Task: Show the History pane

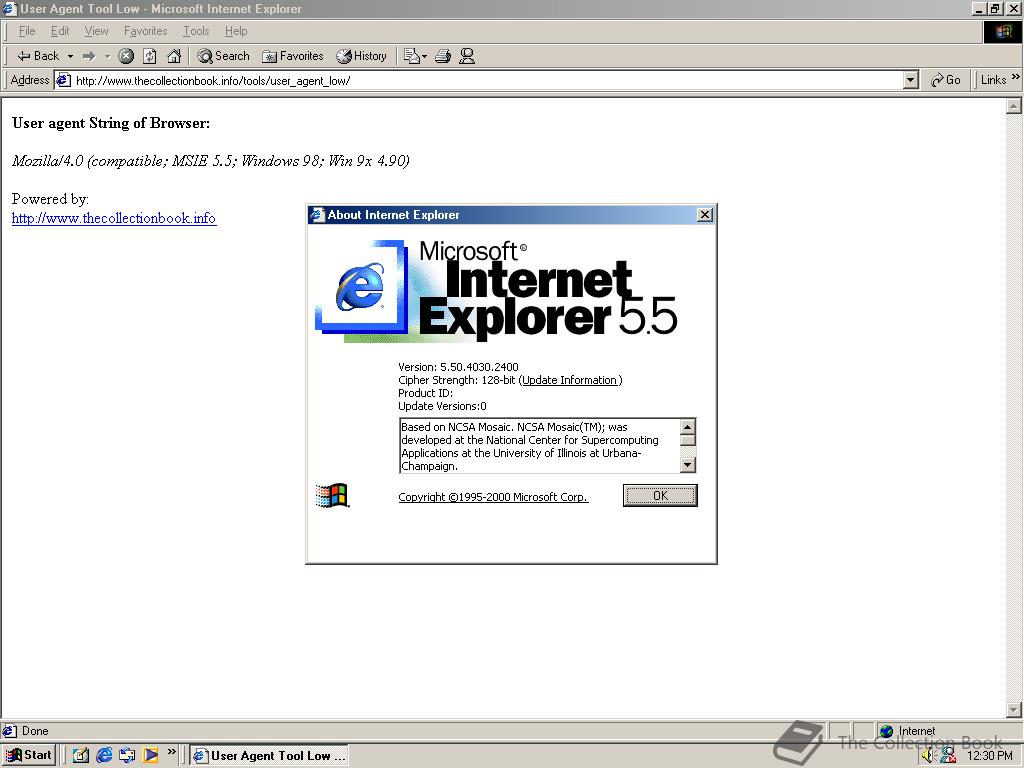Action: point(362,56)
